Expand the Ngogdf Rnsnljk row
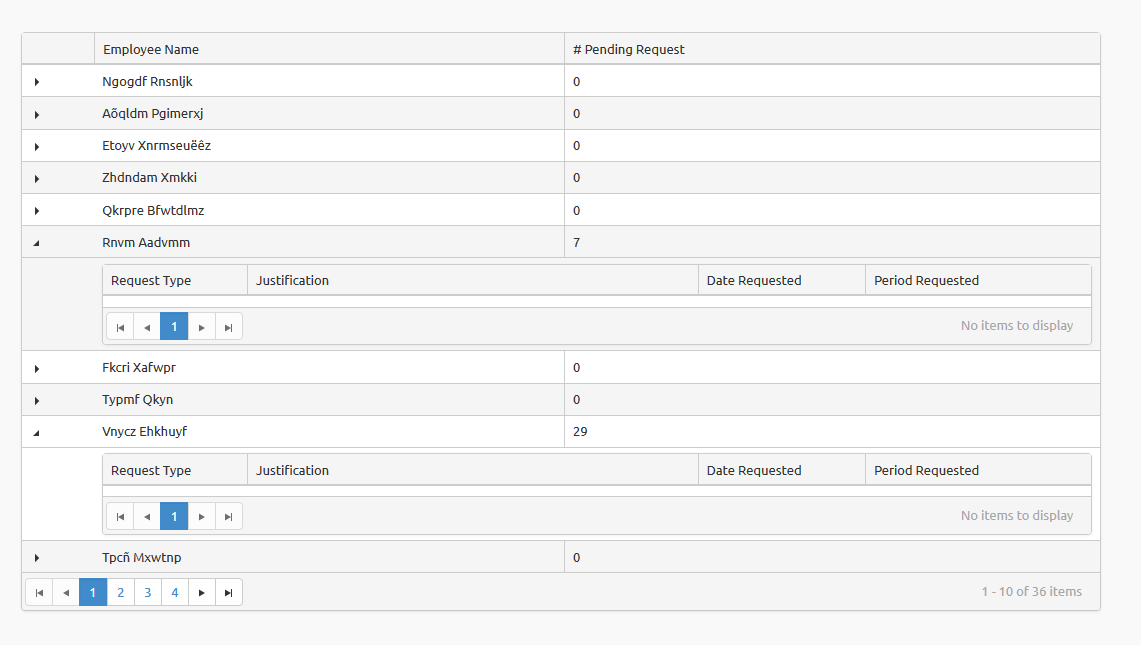Screen dimensions: 1141x645 coord(37,82)
